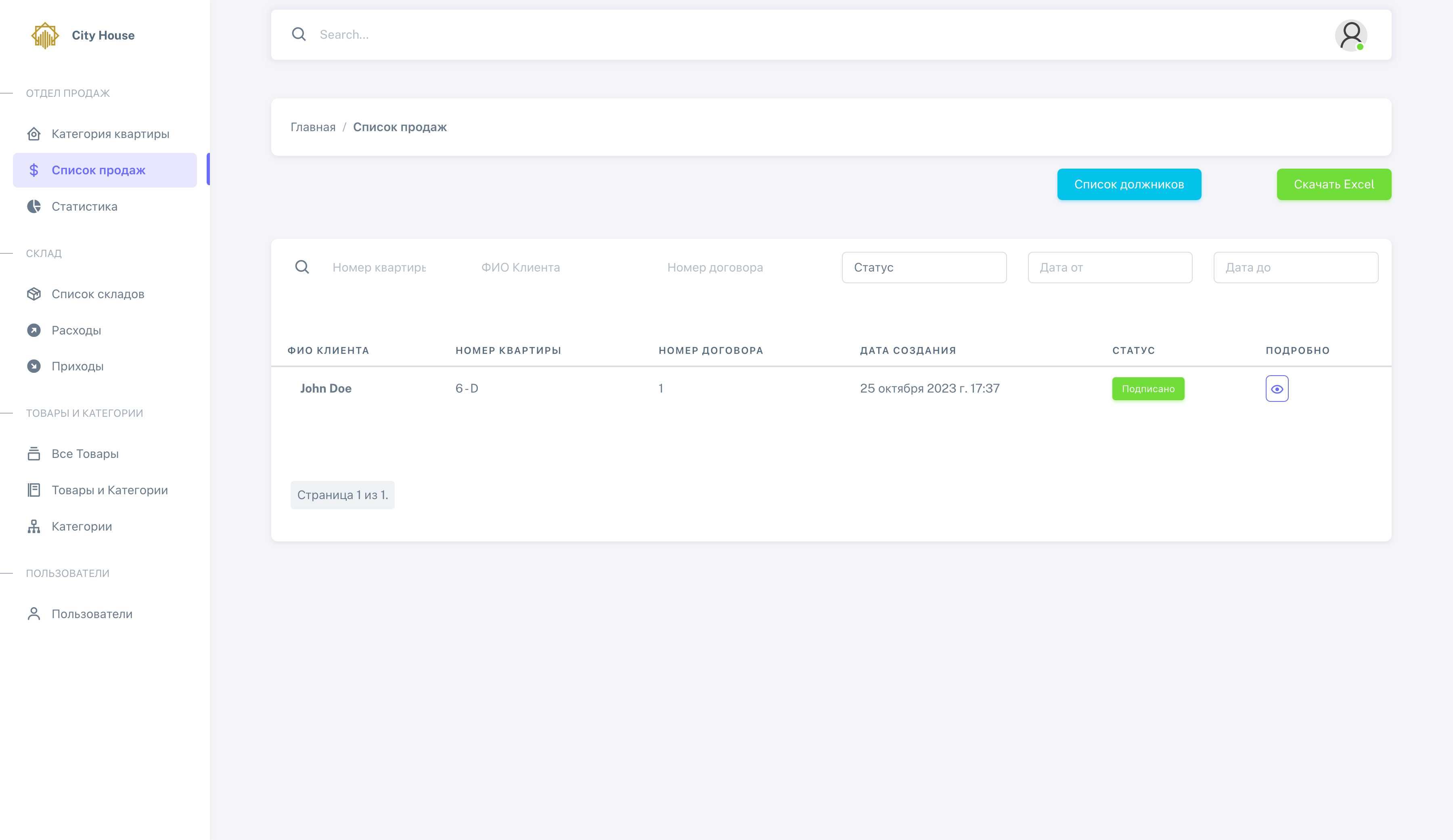Viewport: 1453px width, 840px height.
Task: Focus the Номер договора filter field
Action: (738, 267)
